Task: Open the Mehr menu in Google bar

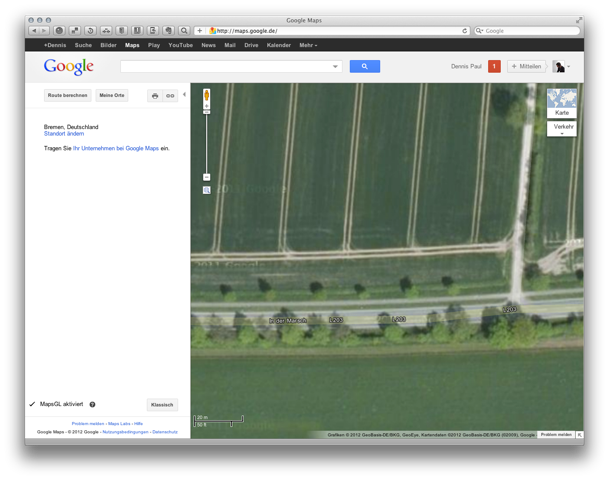Action: 308,45
